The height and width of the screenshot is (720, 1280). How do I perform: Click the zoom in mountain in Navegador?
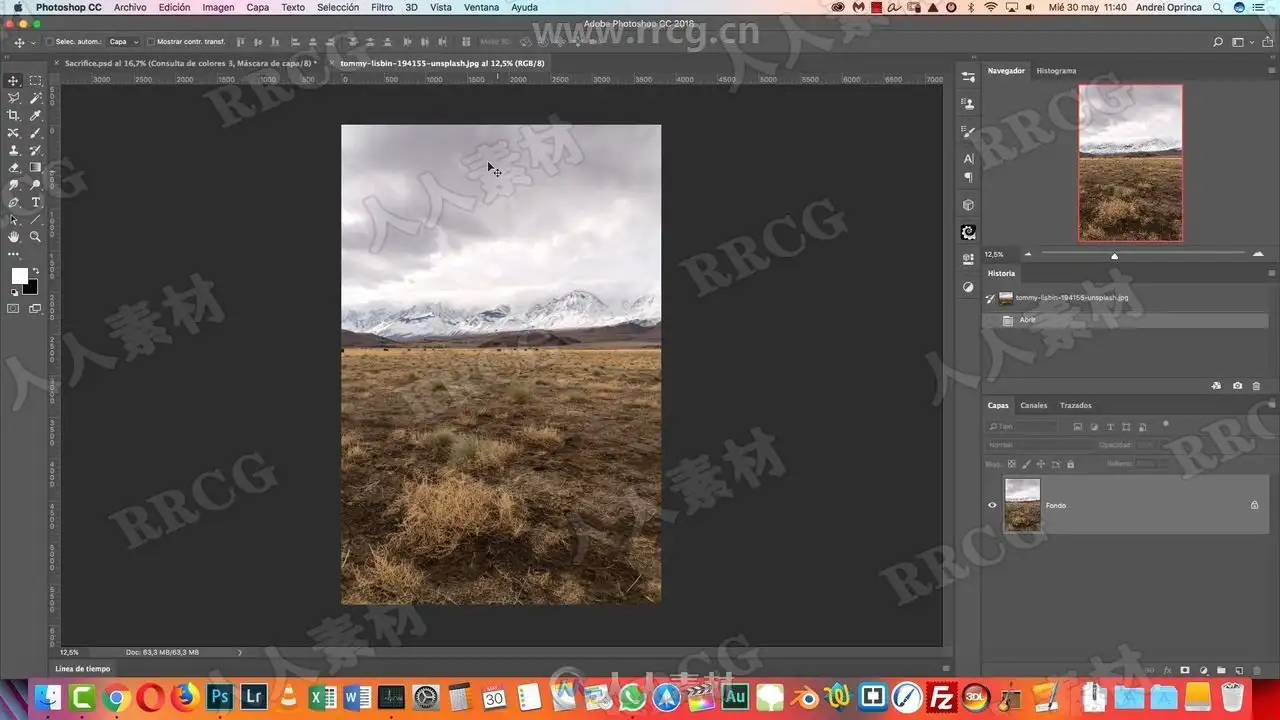pyautogui.click(x=1258, y=254)
